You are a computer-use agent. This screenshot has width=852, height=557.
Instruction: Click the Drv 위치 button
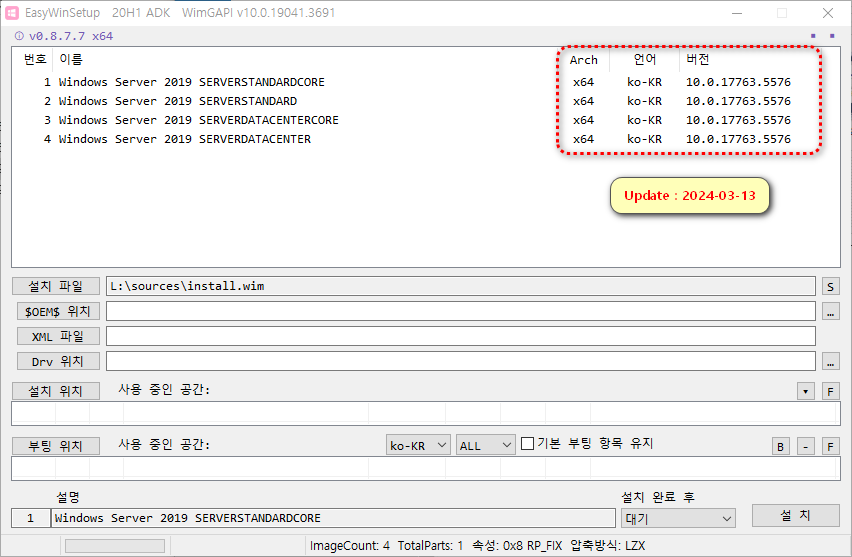(x=58, y=361)
